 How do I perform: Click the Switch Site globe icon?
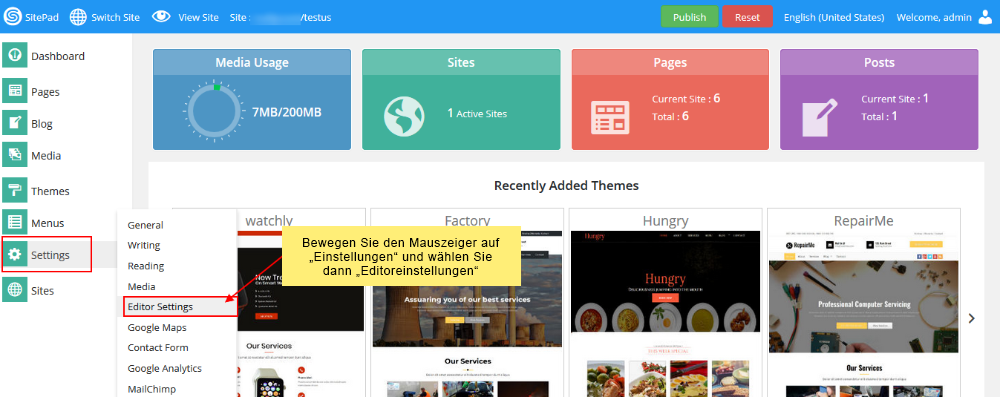pyautogui.click(x=78, y=17)
